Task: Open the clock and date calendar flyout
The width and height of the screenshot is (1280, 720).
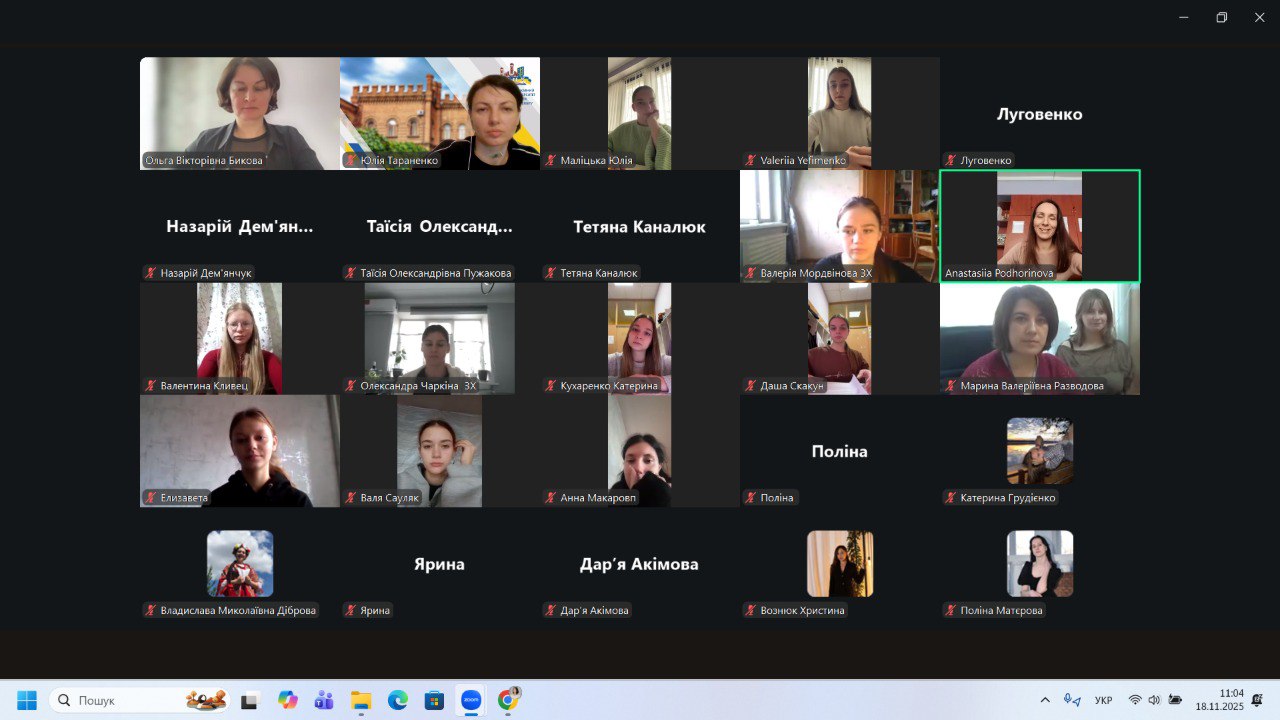Action: pos(1218,699)
